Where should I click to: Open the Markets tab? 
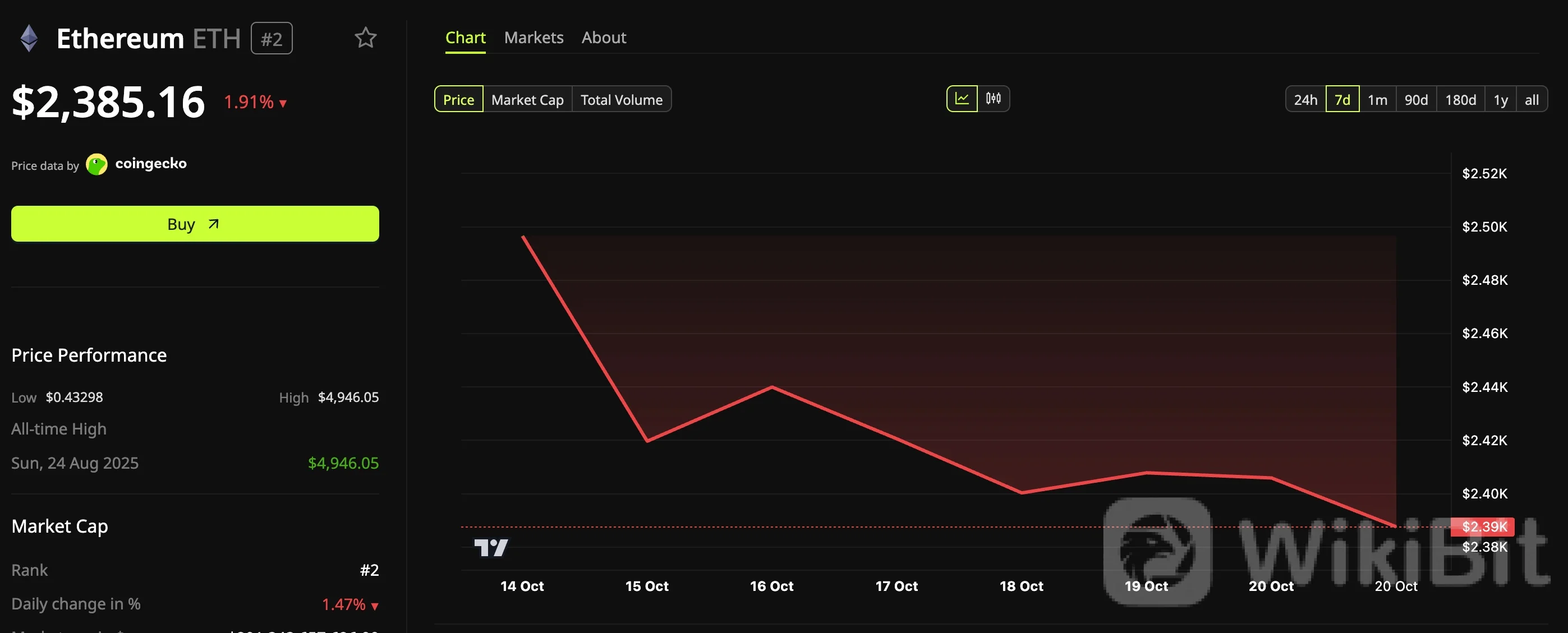coord(534,38)
